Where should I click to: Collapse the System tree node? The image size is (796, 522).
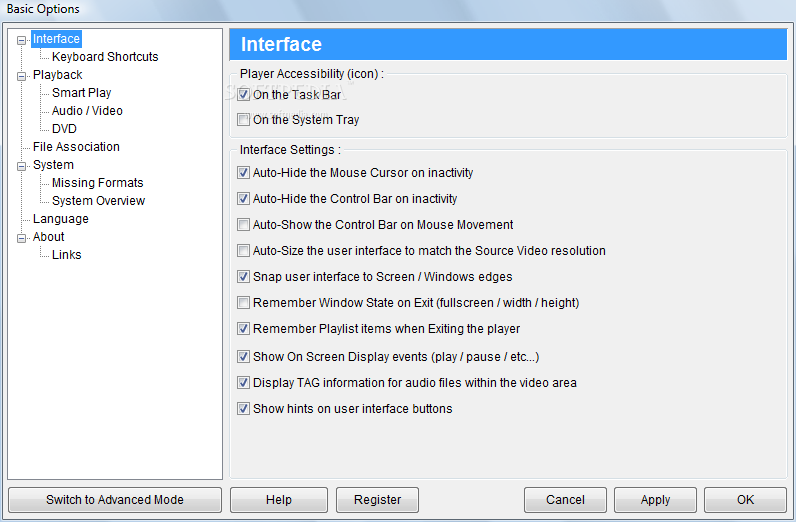tap(21, 166)
